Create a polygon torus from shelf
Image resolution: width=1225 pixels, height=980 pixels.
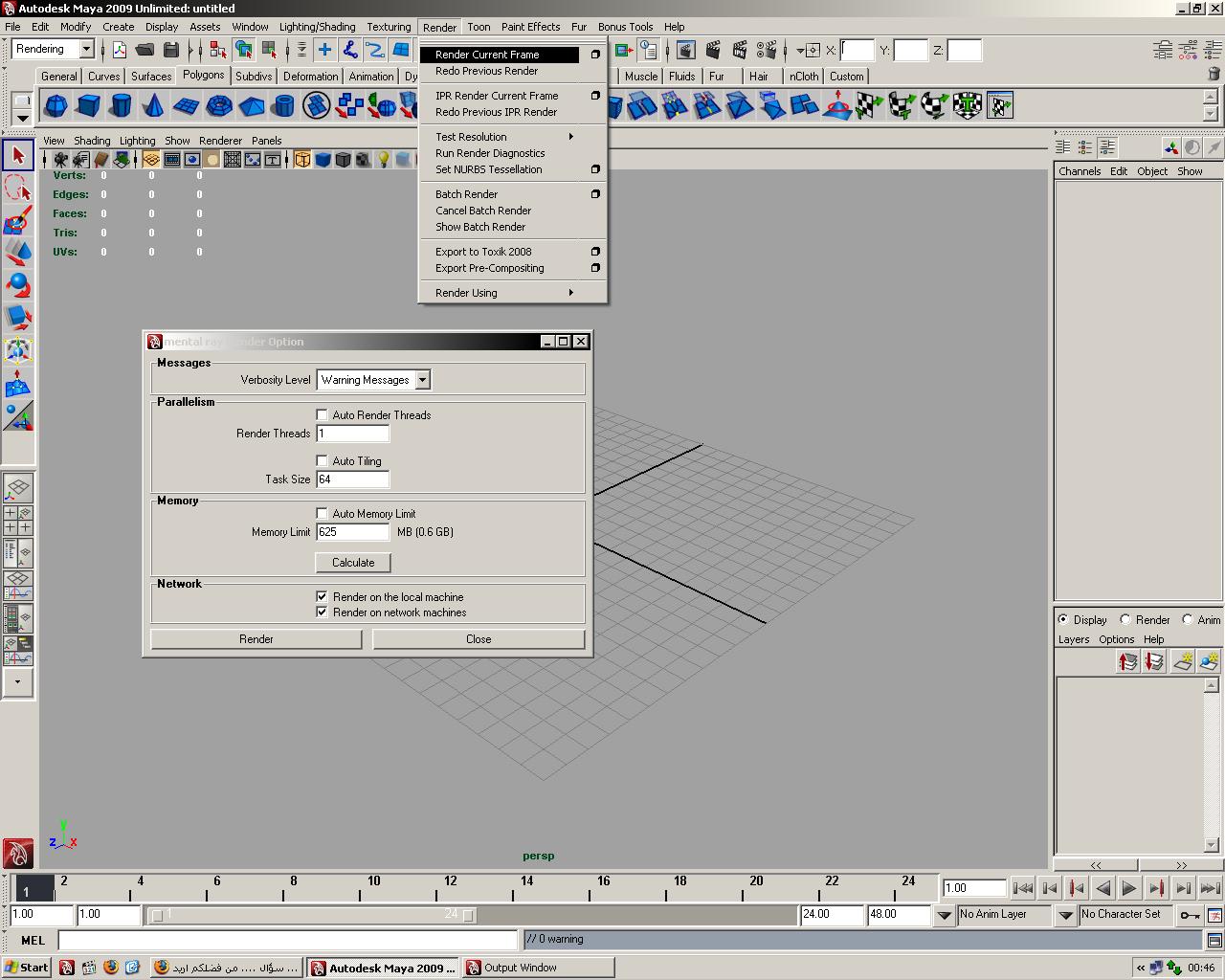point(219,105)
